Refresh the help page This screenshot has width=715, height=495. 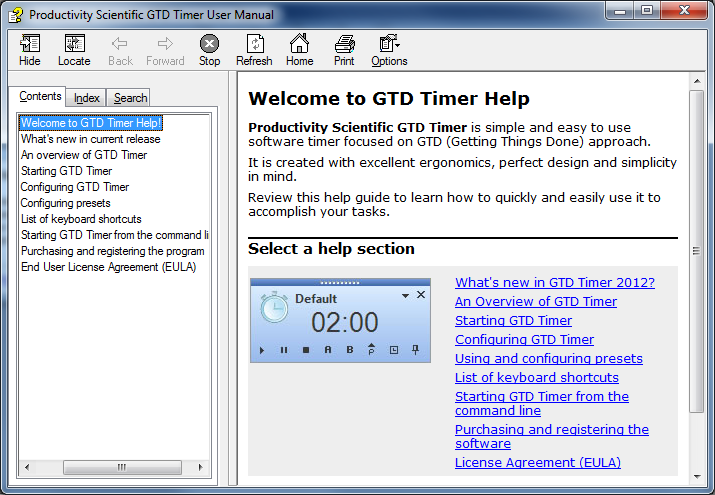click(254, 50)
